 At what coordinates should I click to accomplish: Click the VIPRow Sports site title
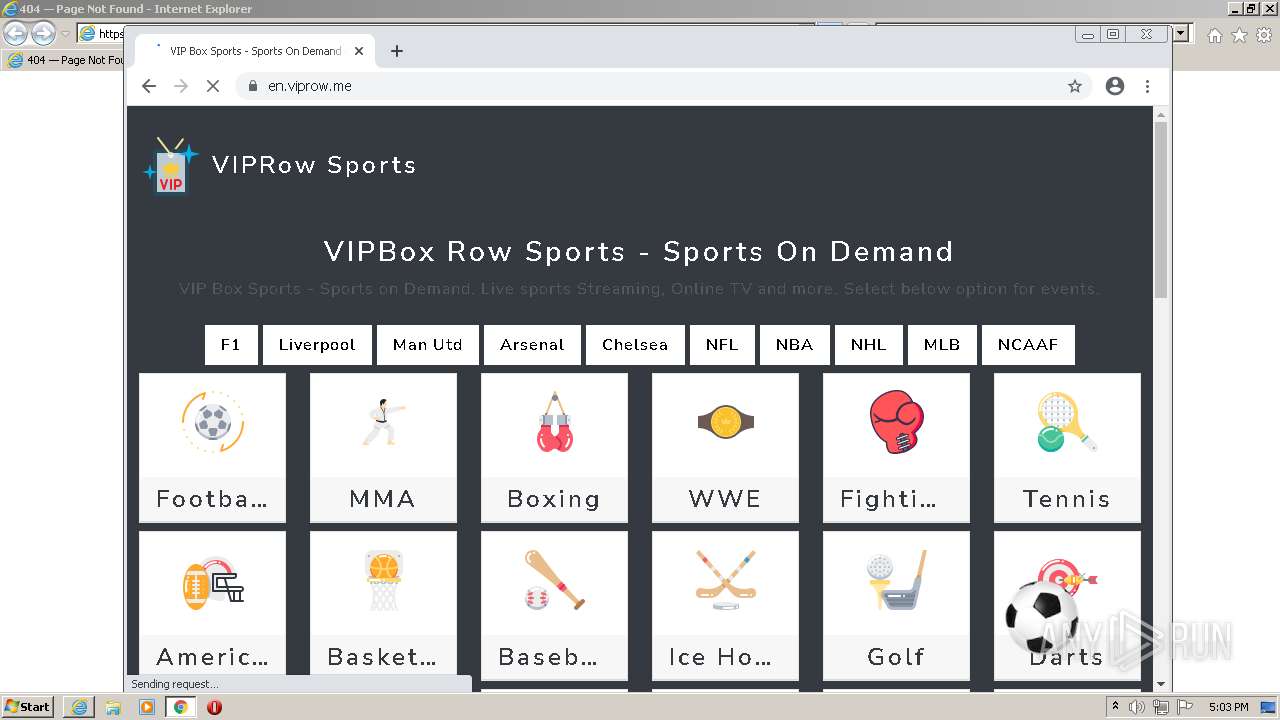[314, 165]
